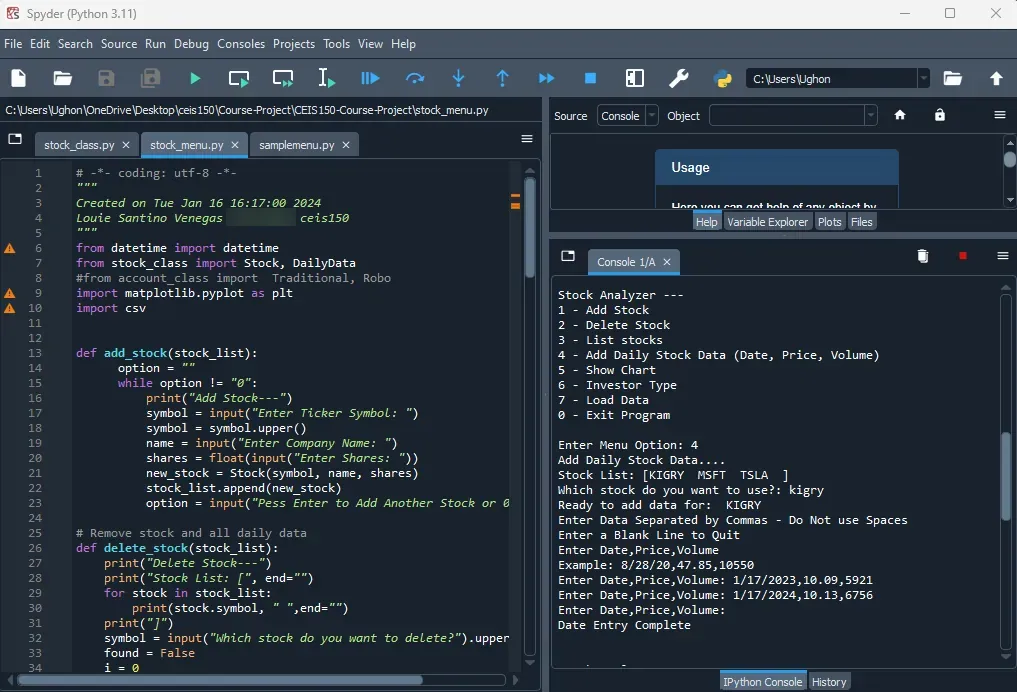Screen dimensions: 1017x692
Task: Go to parent directory up arrow icon
Action: [x=996, y=78]
